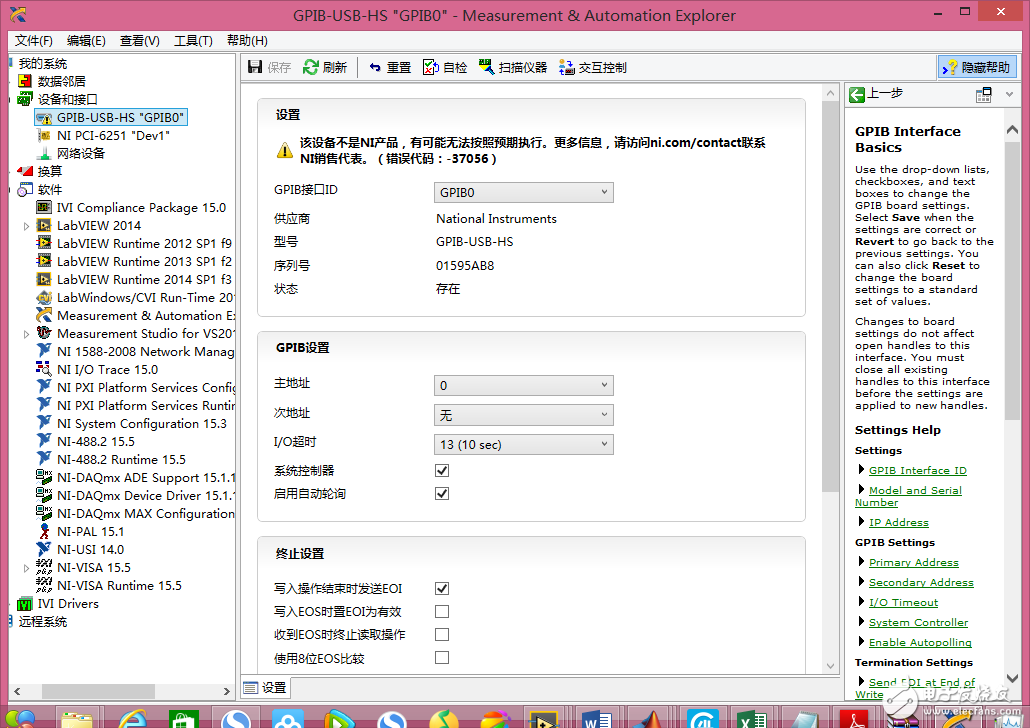
Task: Click the Refresh (刷新) green arrows icon
Action: (310, 67)
